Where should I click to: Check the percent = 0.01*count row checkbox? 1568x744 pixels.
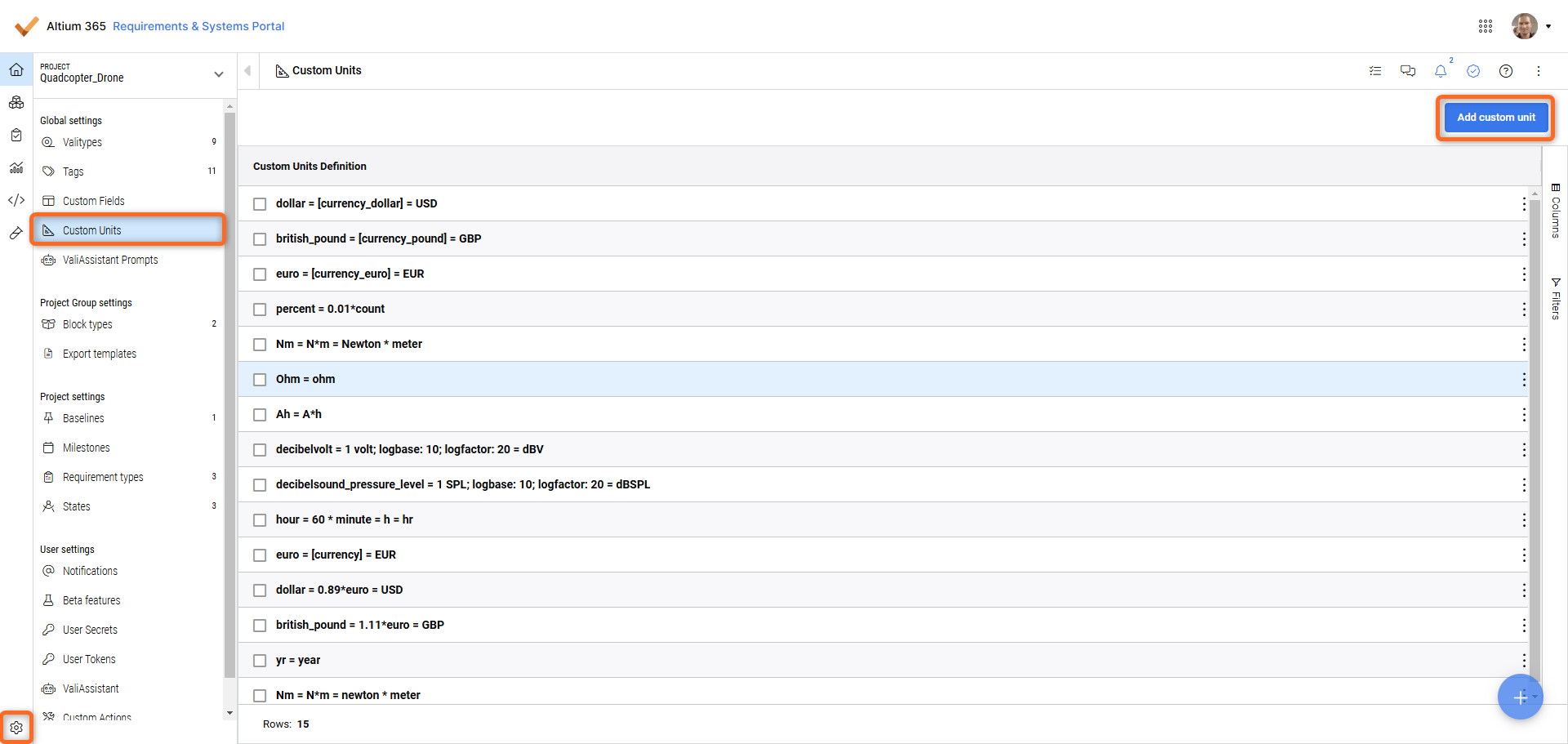pyautogui.click(x=260, y=310)
